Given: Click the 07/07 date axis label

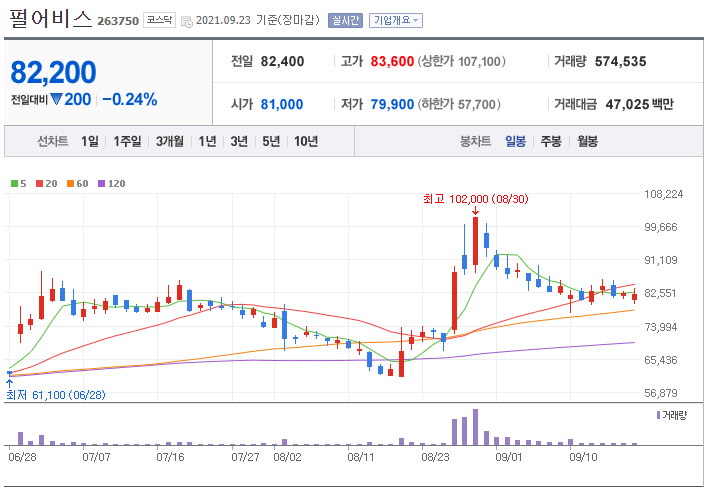Looking at the screenshot, I should pyautogui.click(x=97, y=457).
